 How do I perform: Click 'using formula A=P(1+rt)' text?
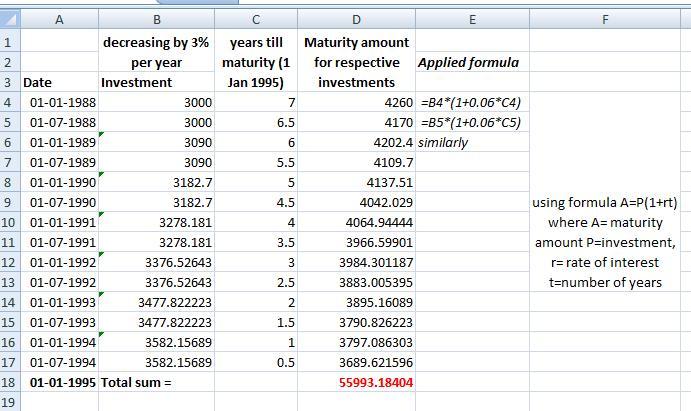[605, 202]
